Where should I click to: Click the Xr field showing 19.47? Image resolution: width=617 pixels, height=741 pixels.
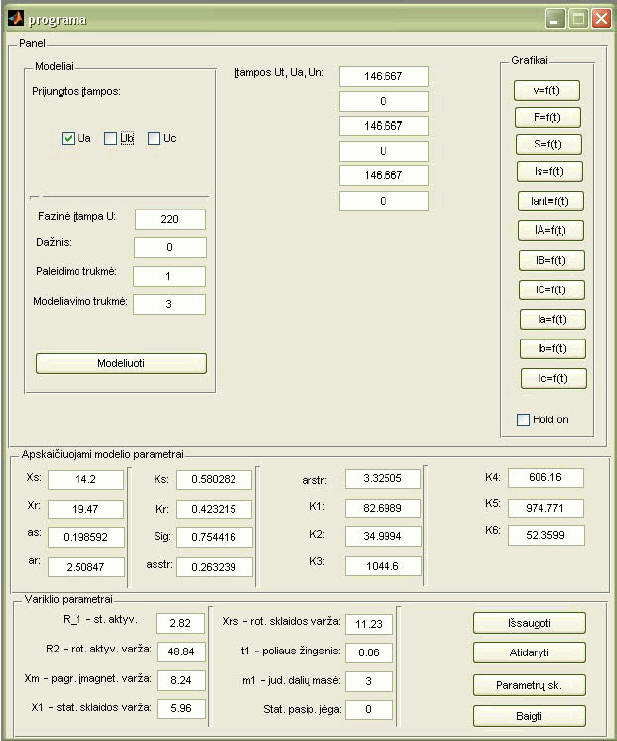coord(86,509)
